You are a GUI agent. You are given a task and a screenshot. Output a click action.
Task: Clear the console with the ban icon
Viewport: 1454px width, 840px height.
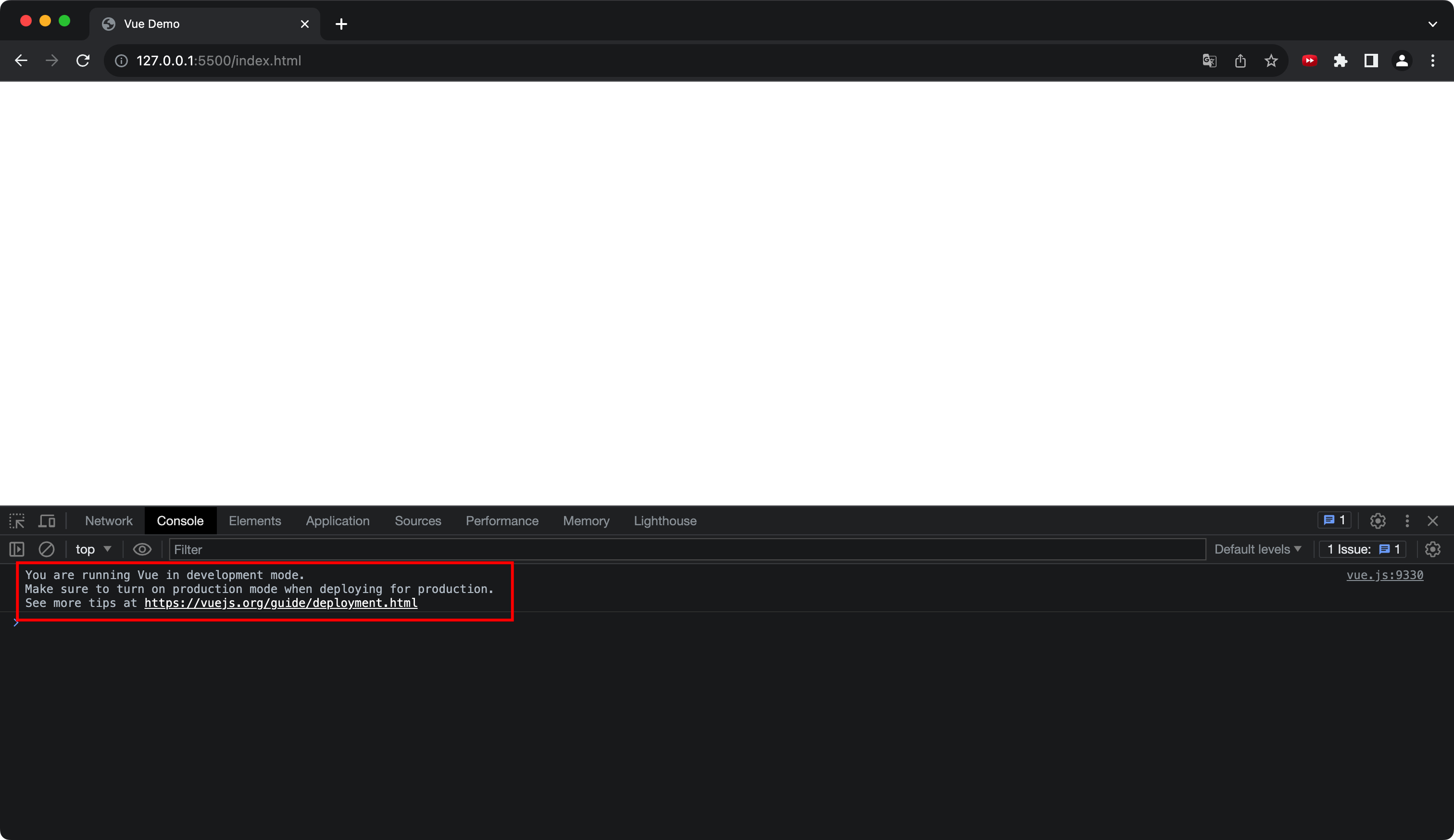[x=46, y=549]
